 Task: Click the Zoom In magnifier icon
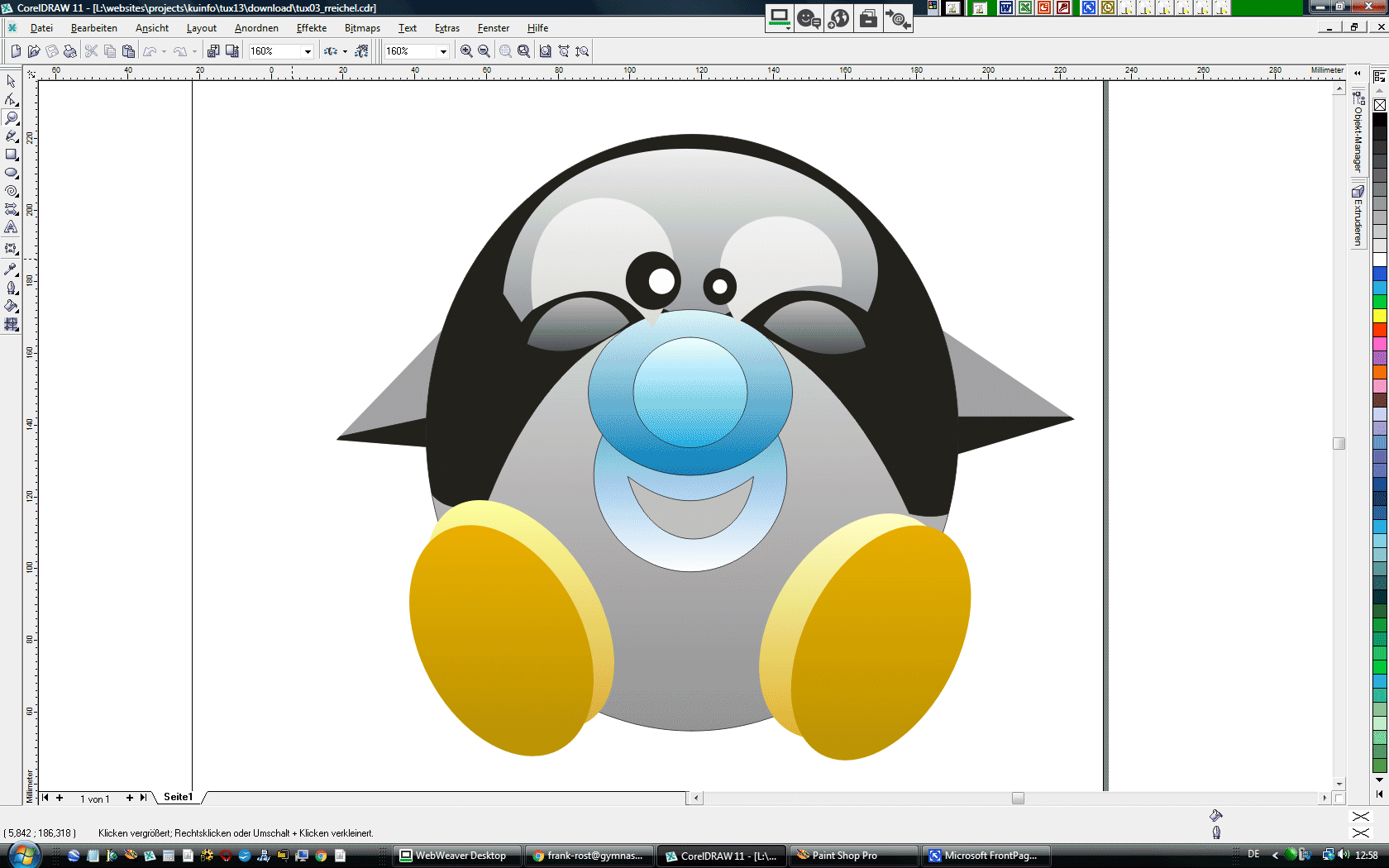click(x=466, y=51)
